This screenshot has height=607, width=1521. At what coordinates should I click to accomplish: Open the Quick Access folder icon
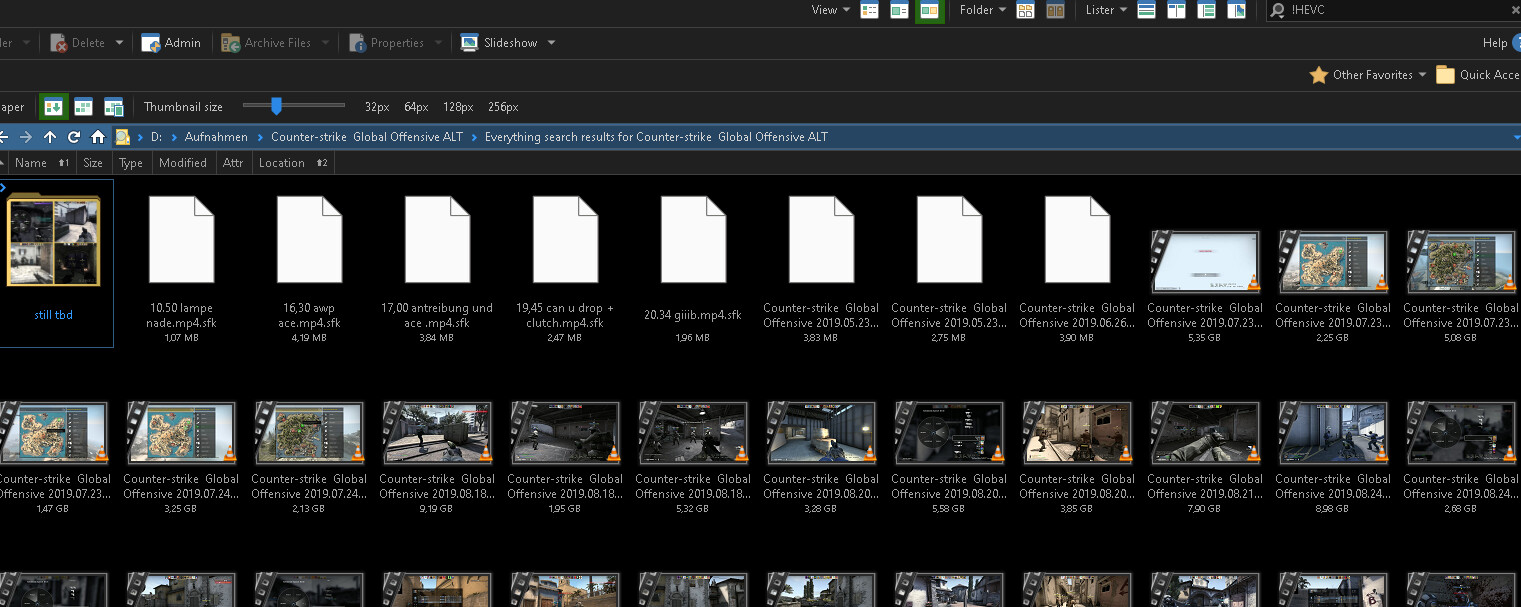pyautogui.click(x=1445, y=75)
